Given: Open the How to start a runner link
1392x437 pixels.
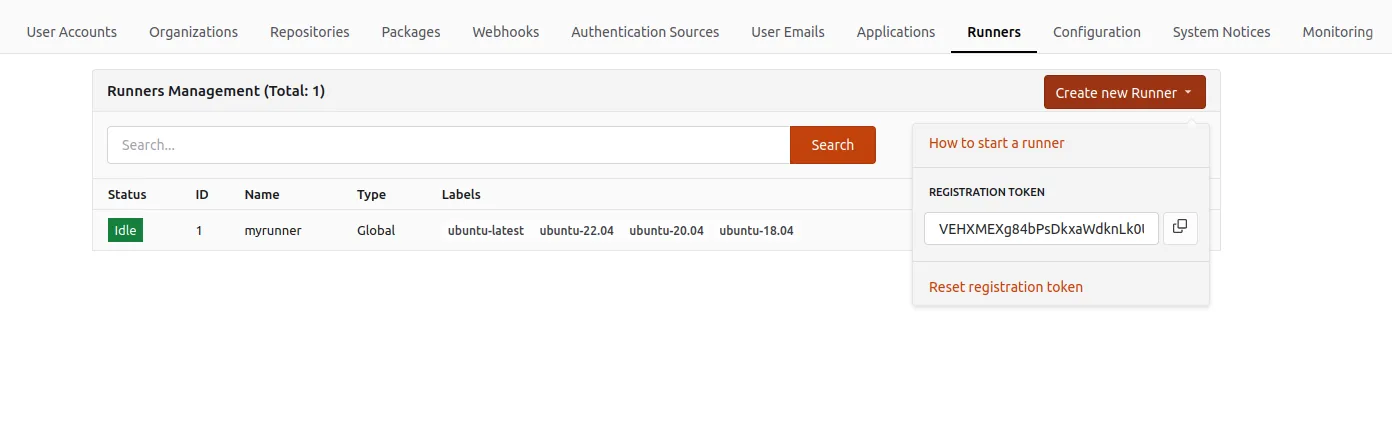Looking at the screenshot, I should (x=996, y=143).
